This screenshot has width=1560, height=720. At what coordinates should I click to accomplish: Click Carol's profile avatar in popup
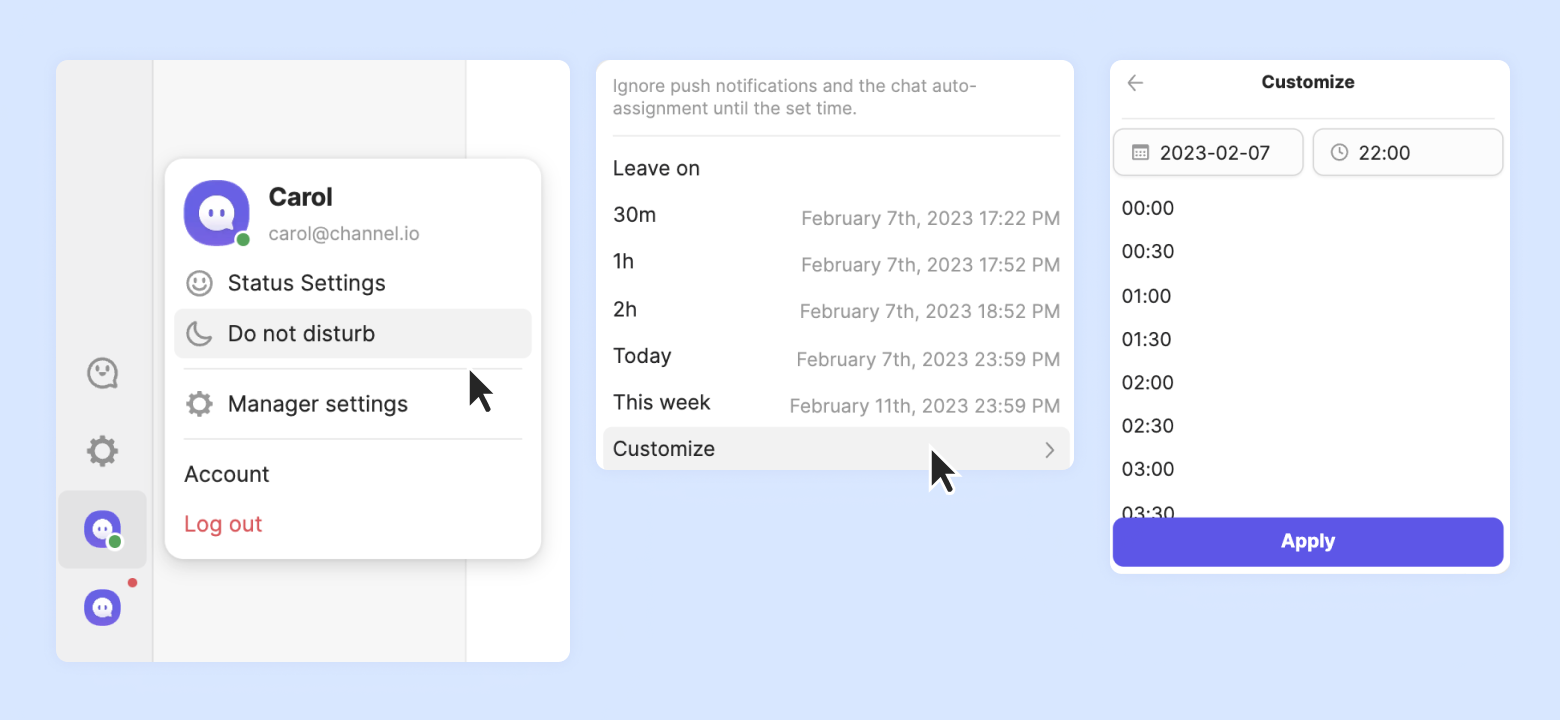tap(217, 213)
